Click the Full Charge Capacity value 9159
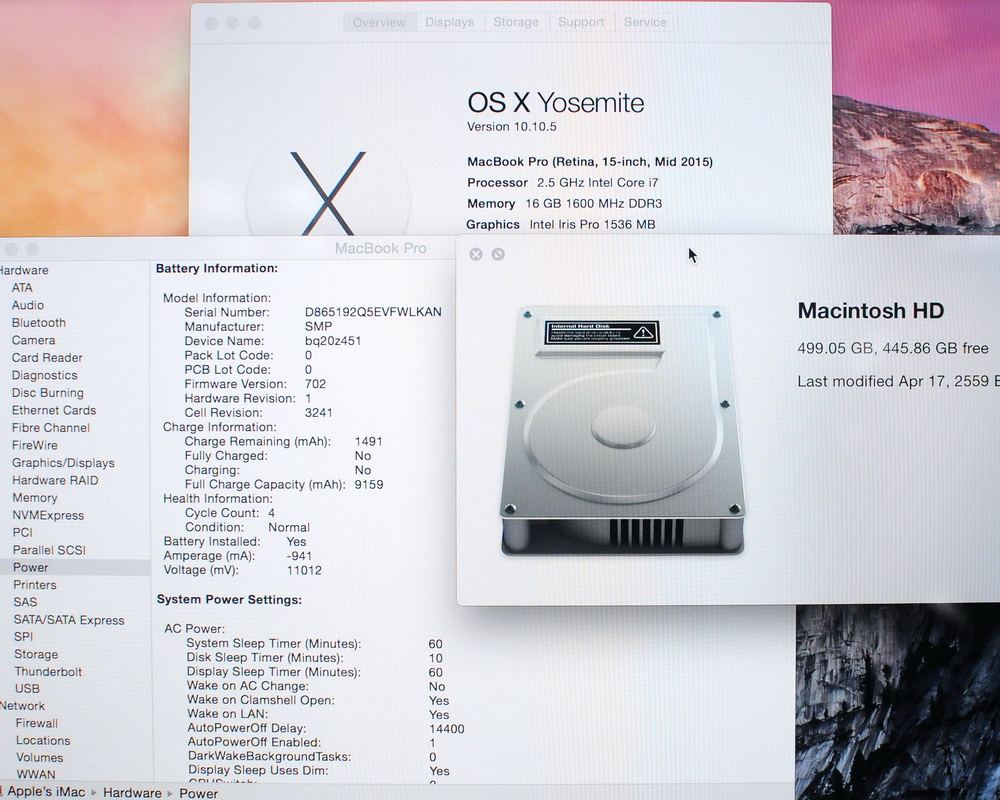 pyautogui.click(x=369, y=484)
